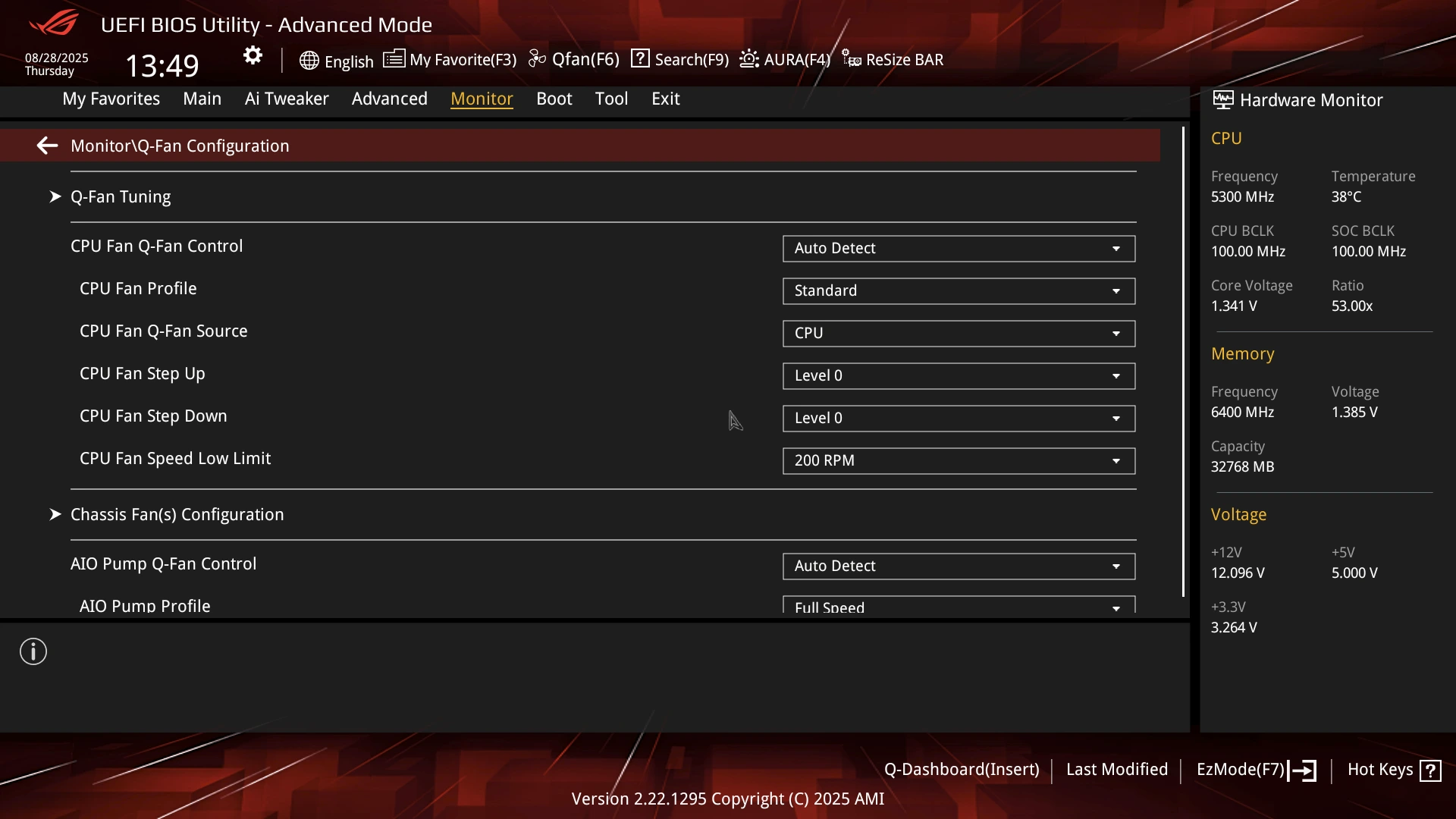The height and width of the screenshot is (819, 1456).
Task: Open the settings gear icon beside the clock
Action: [253, 55]
